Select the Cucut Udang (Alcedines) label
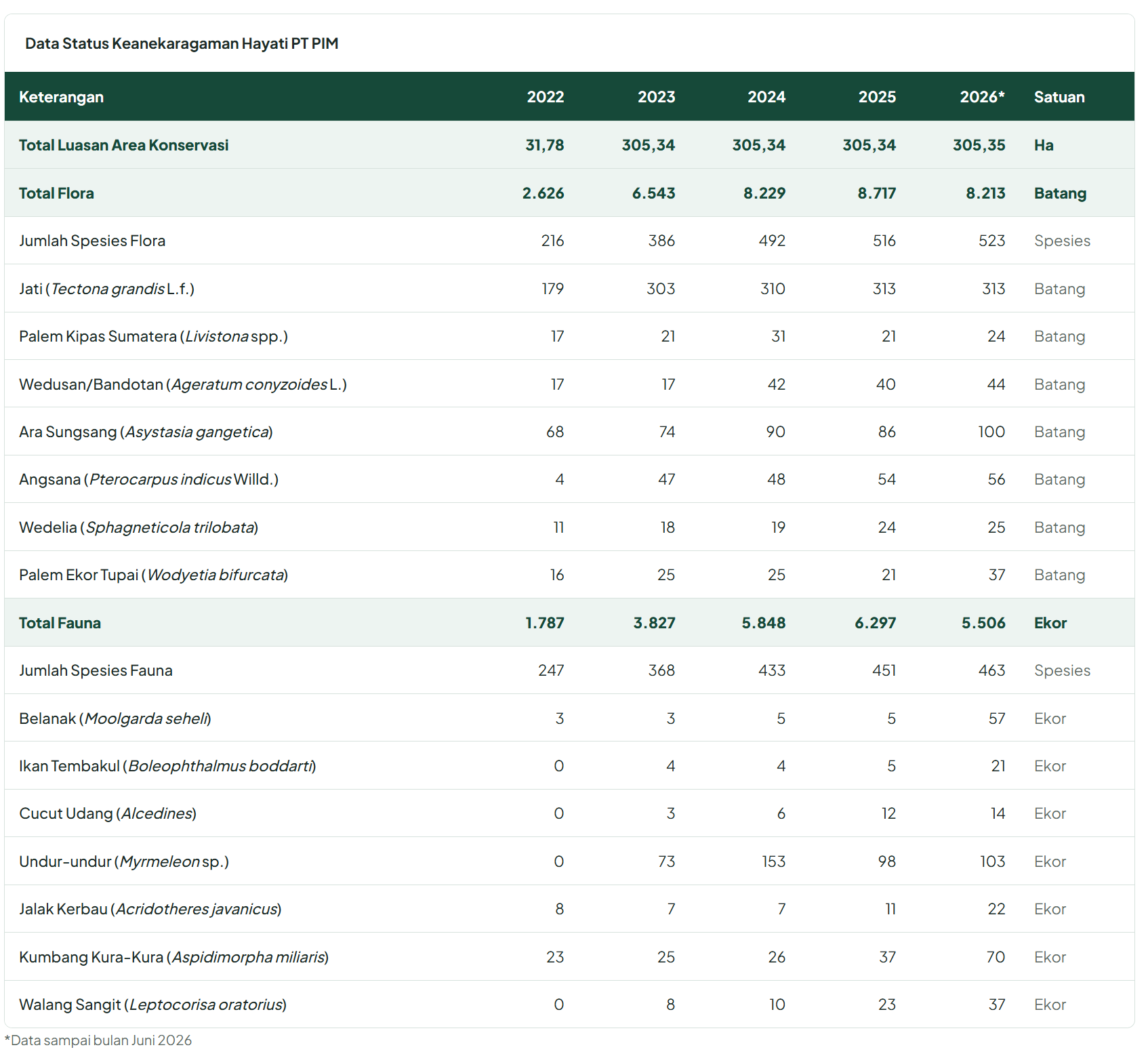The image size is (1148, 1056). 108,813
